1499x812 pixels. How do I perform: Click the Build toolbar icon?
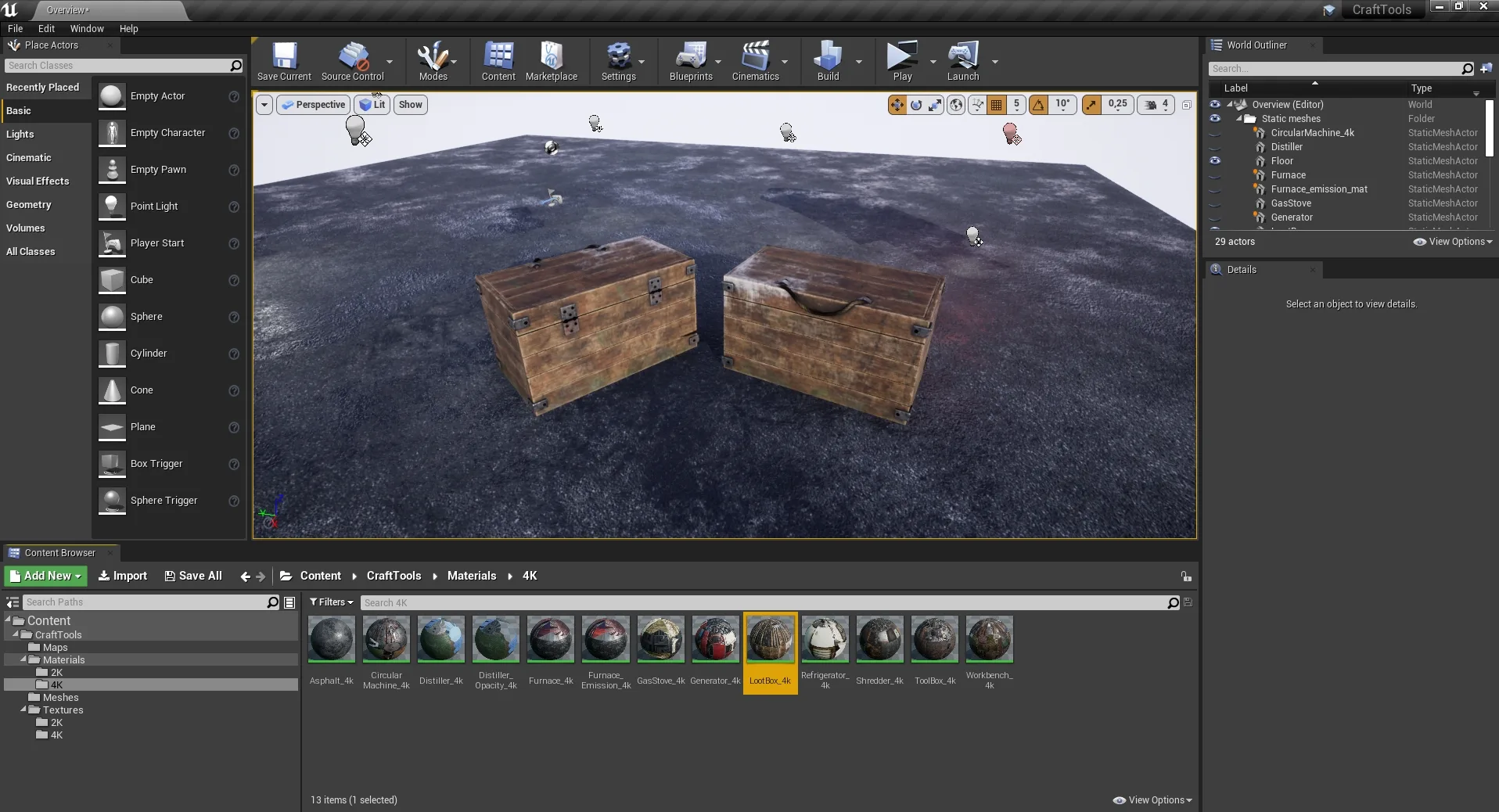pos(828,61)
